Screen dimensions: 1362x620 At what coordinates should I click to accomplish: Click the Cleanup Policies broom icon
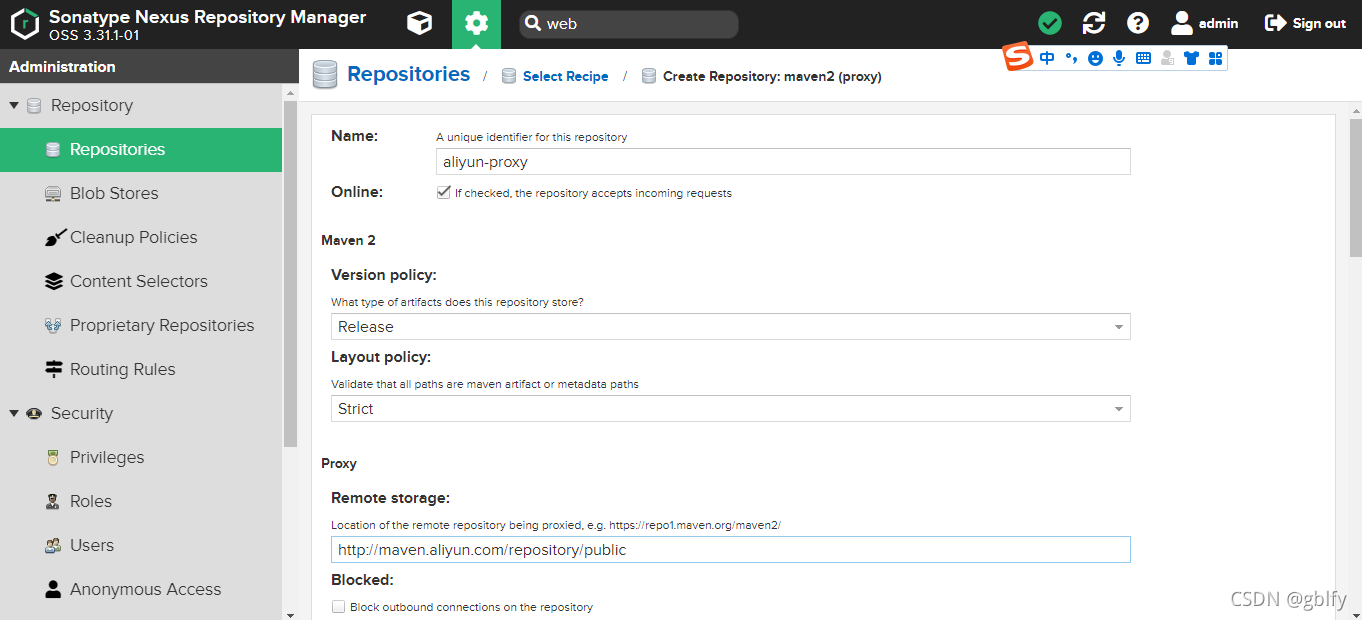(54, 238)
